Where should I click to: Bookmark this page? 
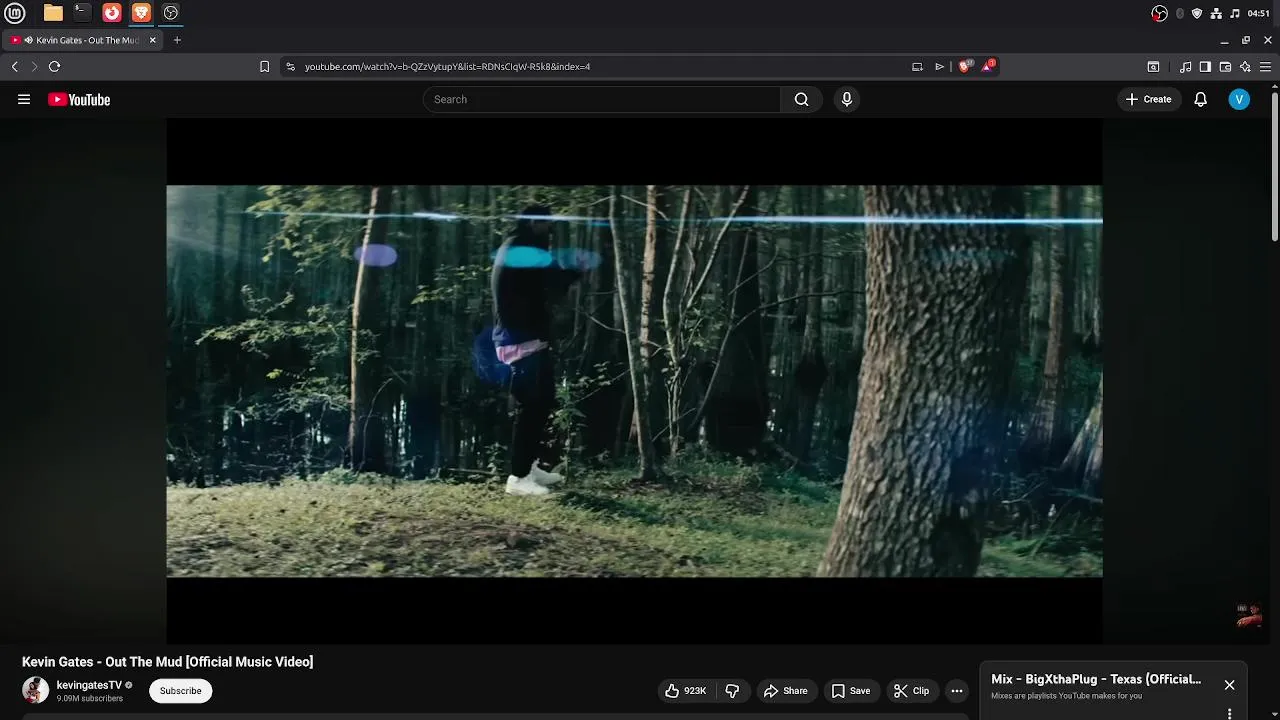(264, 66)
